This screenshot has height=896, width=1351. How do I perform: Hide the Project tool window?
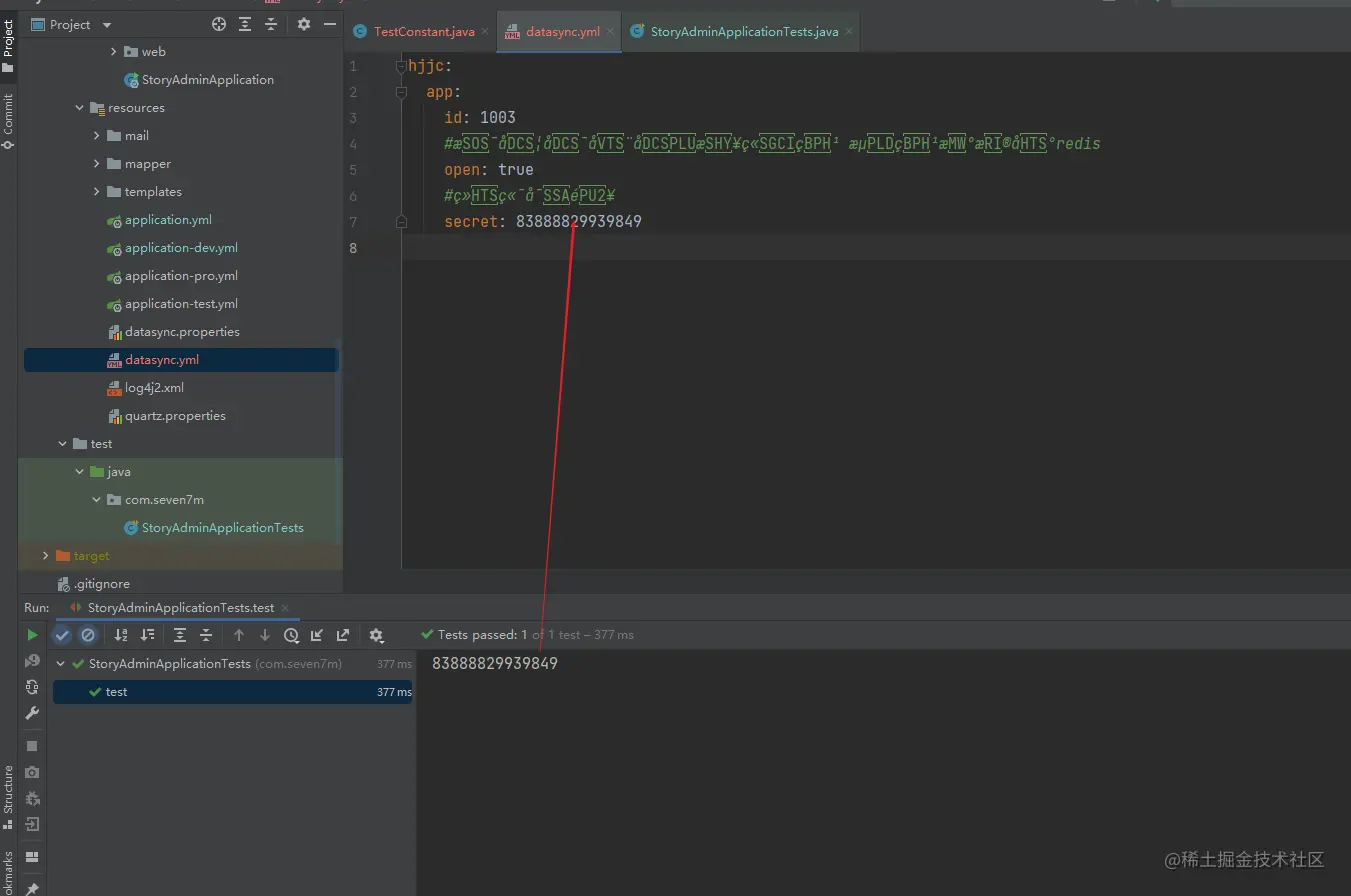[330, 24]
